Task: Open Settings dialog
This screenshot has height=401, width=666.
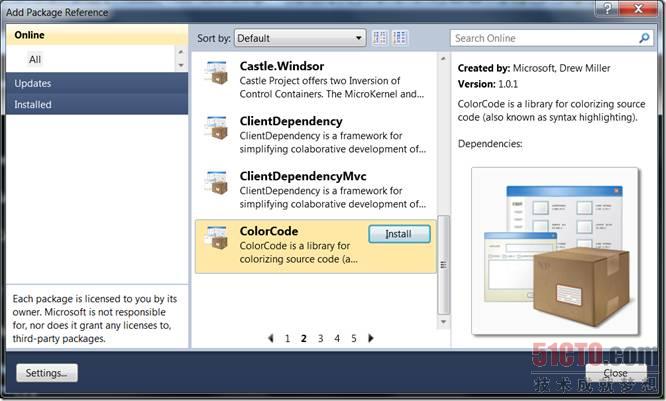Action: coord(47,373)
